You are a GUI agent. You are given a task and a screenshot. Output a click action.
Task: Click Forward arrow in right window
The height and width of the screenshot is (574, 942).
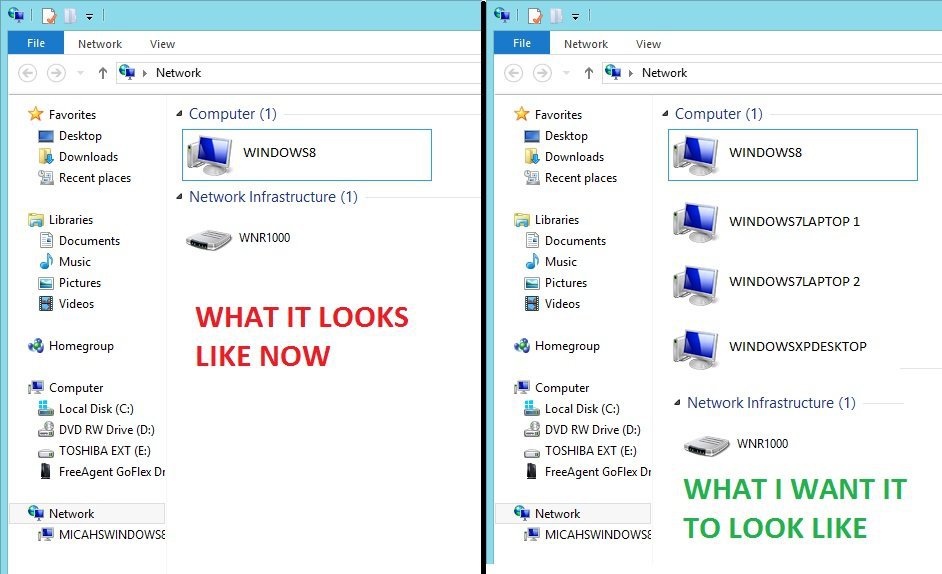(x=542, y=73)
